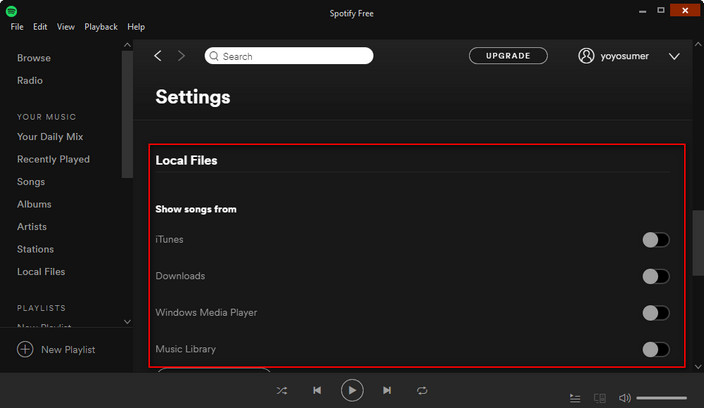Maximize the Spotify window

tap(660, 10)
